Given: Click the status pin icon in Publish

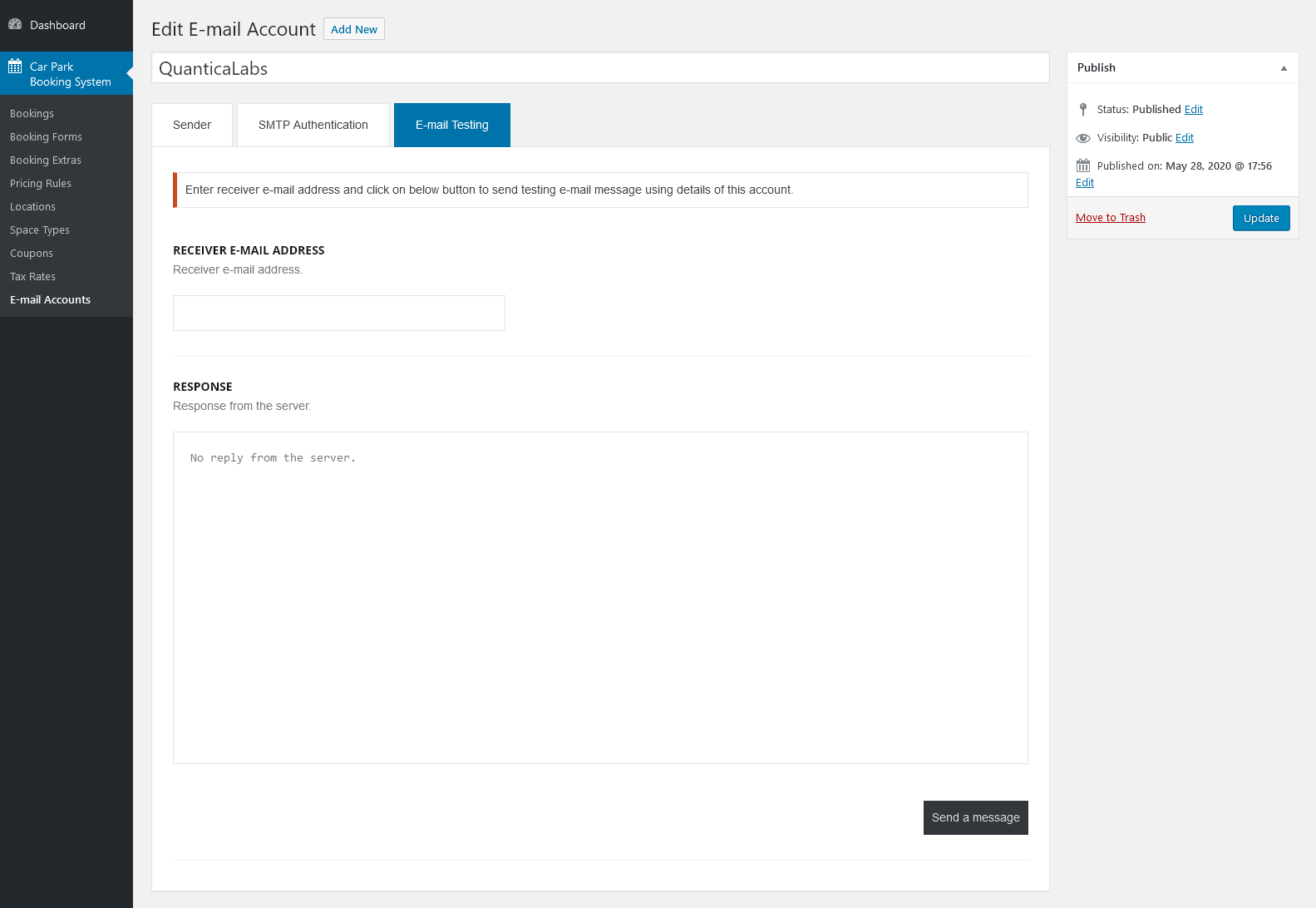Looking at the screenshot, I should pos(1082,110).
